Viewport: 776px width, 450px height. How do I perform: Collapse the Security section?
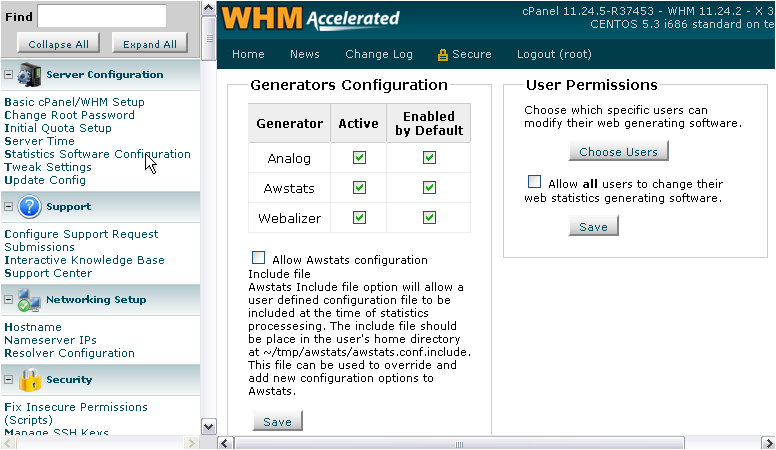[8, 380]
